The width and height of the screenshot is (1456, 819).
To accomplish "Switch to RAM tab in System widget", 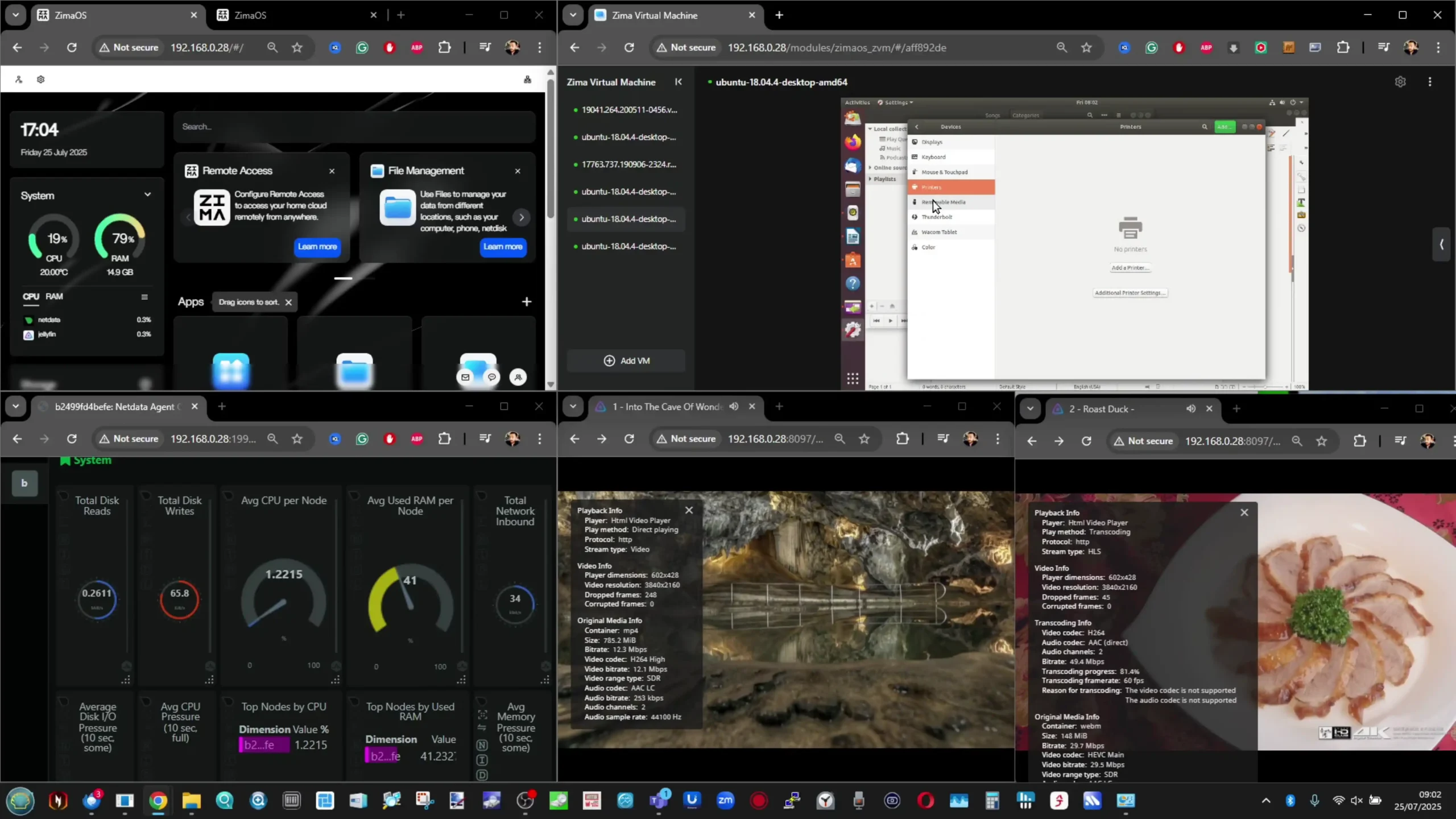I will tap(54, 296).
